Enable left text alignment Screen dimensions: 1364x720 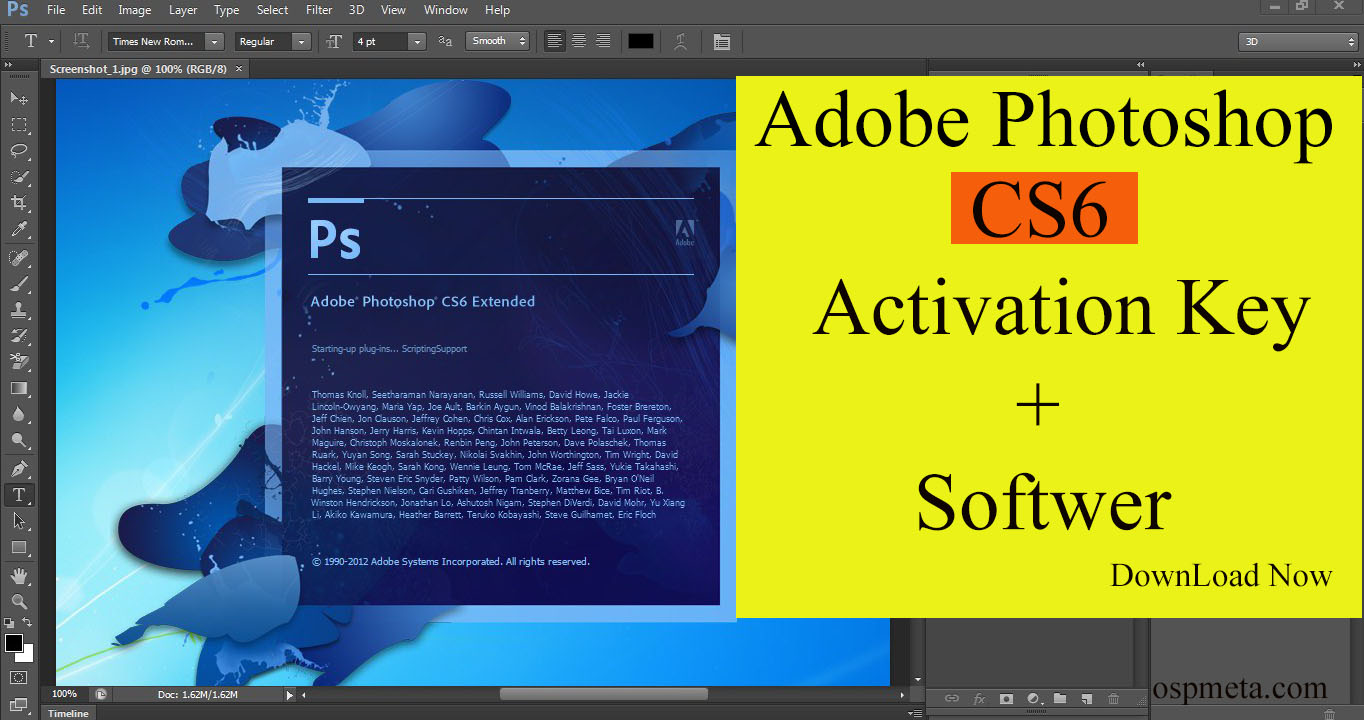554,41
